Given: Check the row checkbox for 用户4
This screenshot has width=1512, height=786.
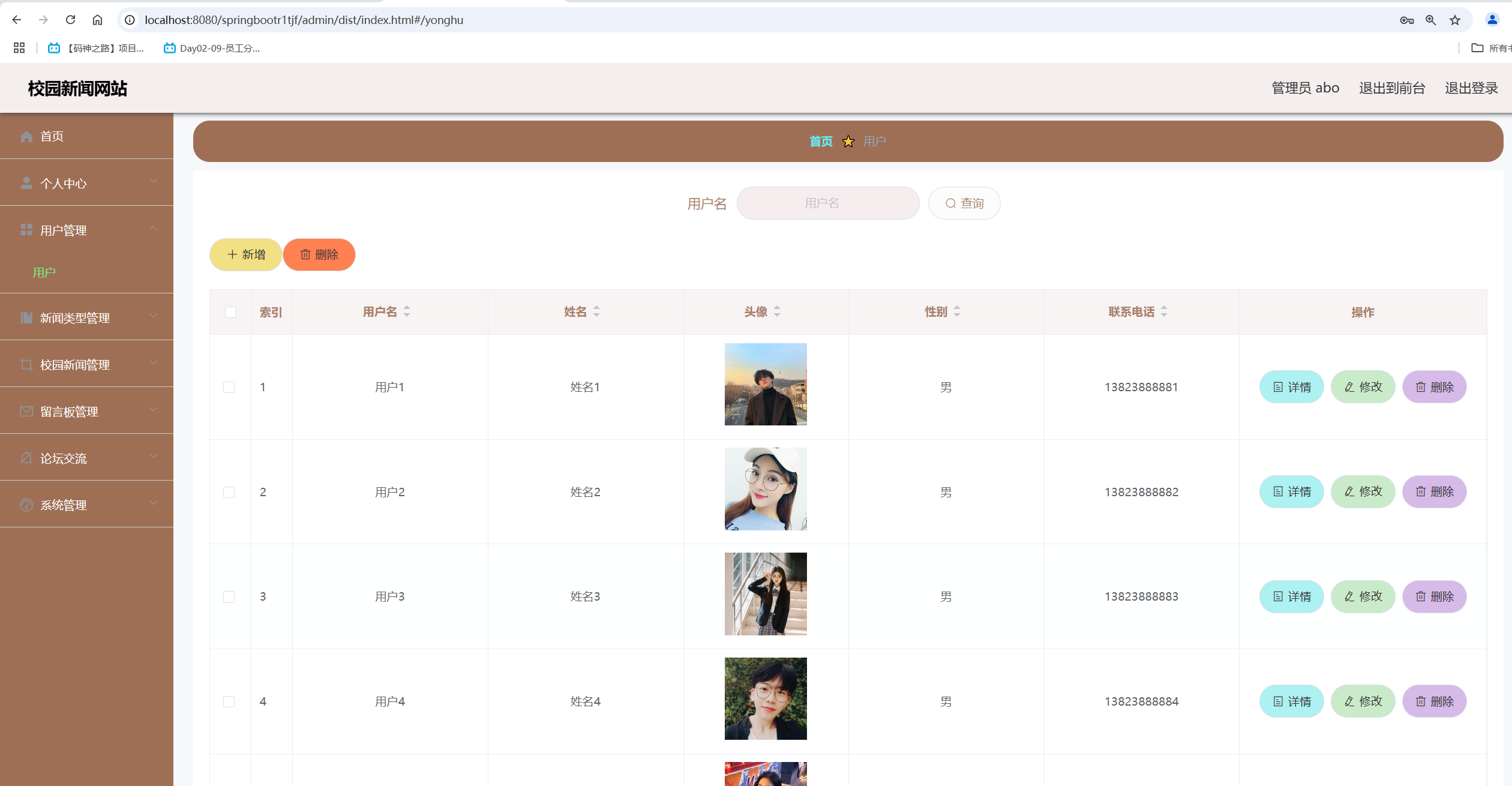Looking at the screenshot, I should [229, 701].
